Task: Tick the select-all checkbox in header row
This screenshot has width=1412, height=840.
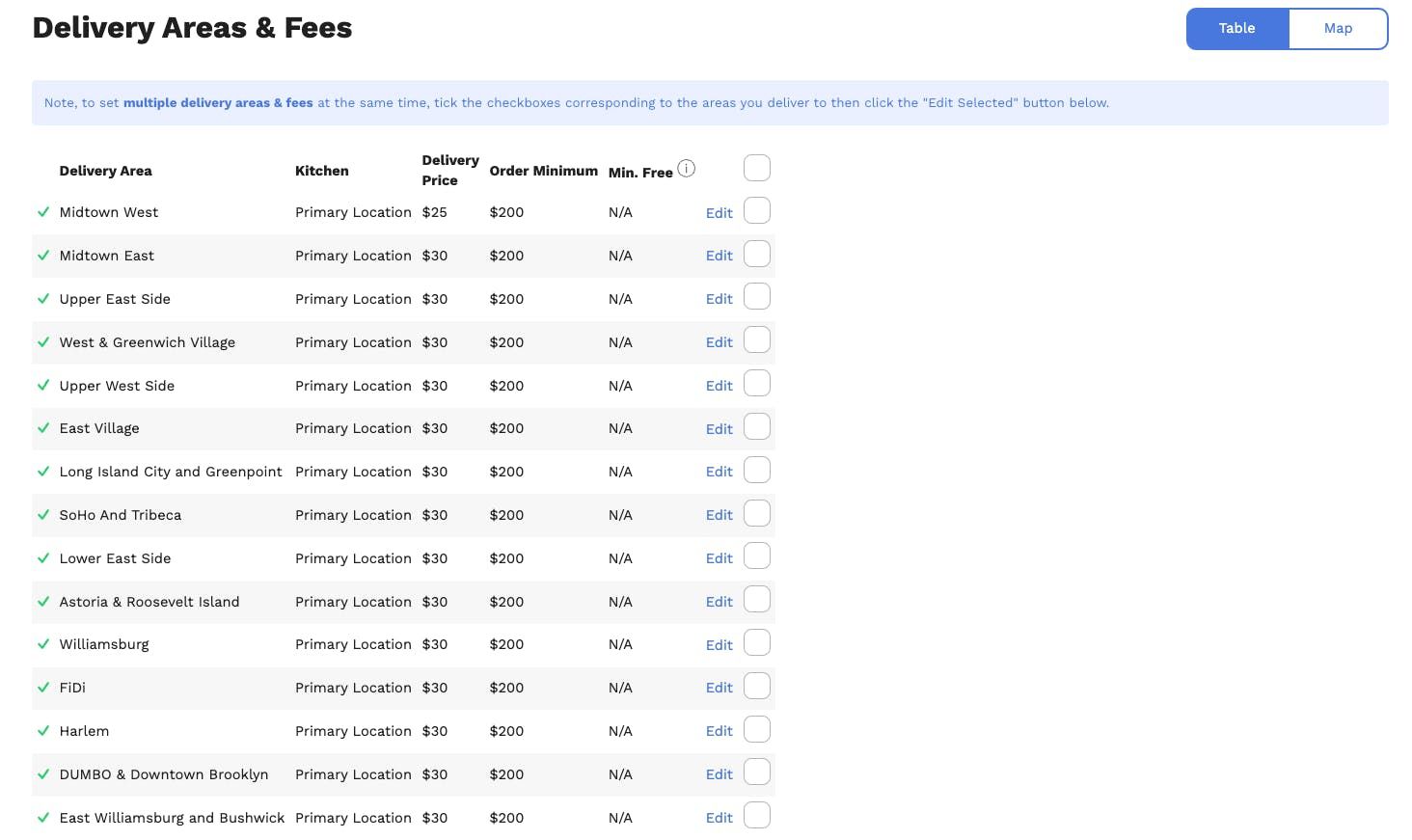Action: click(x=757, y=168)
